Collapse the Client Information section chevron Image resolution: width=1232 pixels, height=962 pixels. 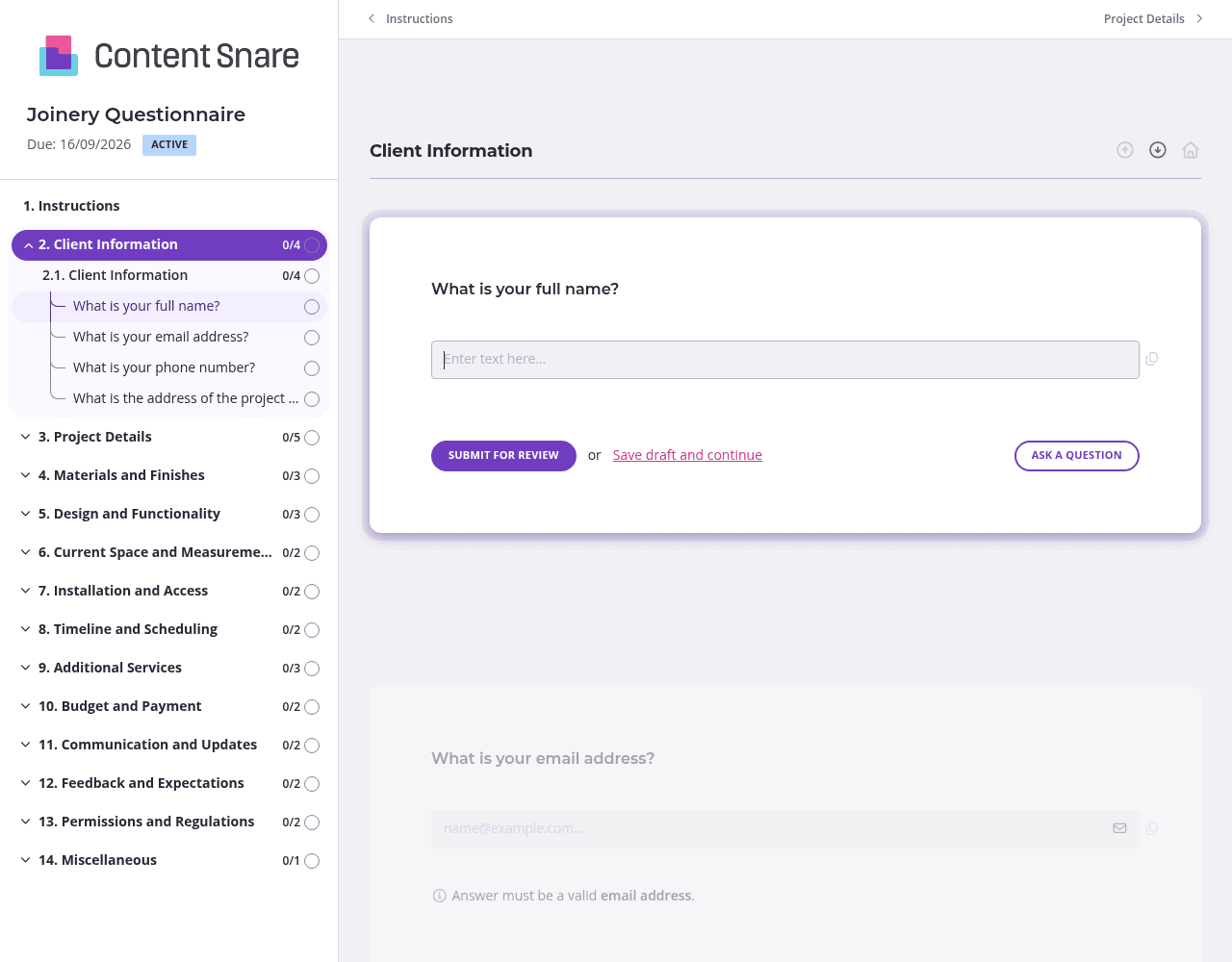pos(28,245)
